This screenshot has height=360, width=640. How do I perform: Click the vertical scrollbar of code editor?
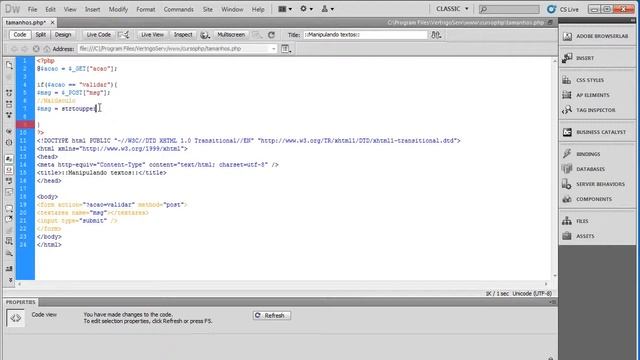tap(555, 167)
